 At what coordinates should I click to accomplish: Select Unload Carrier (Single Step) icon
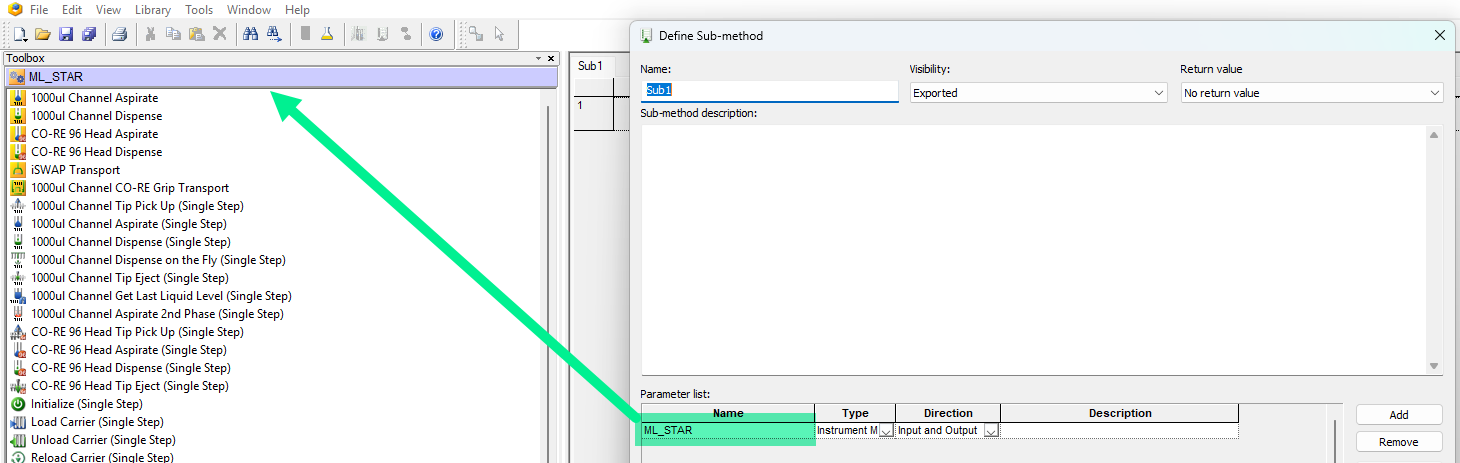pyautogui.click(x=18, y=440)
